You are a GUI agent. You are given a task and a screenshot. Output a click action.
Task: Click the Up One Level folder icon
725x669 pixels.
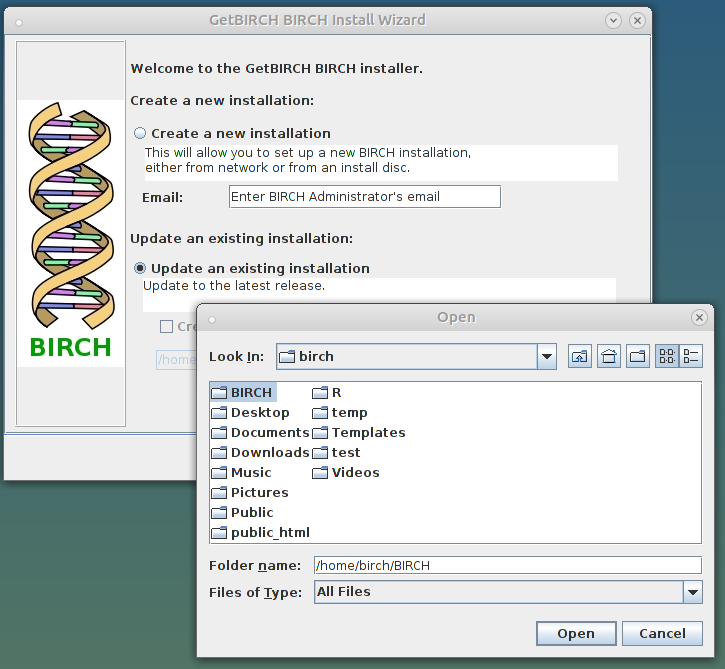point(580,357)
